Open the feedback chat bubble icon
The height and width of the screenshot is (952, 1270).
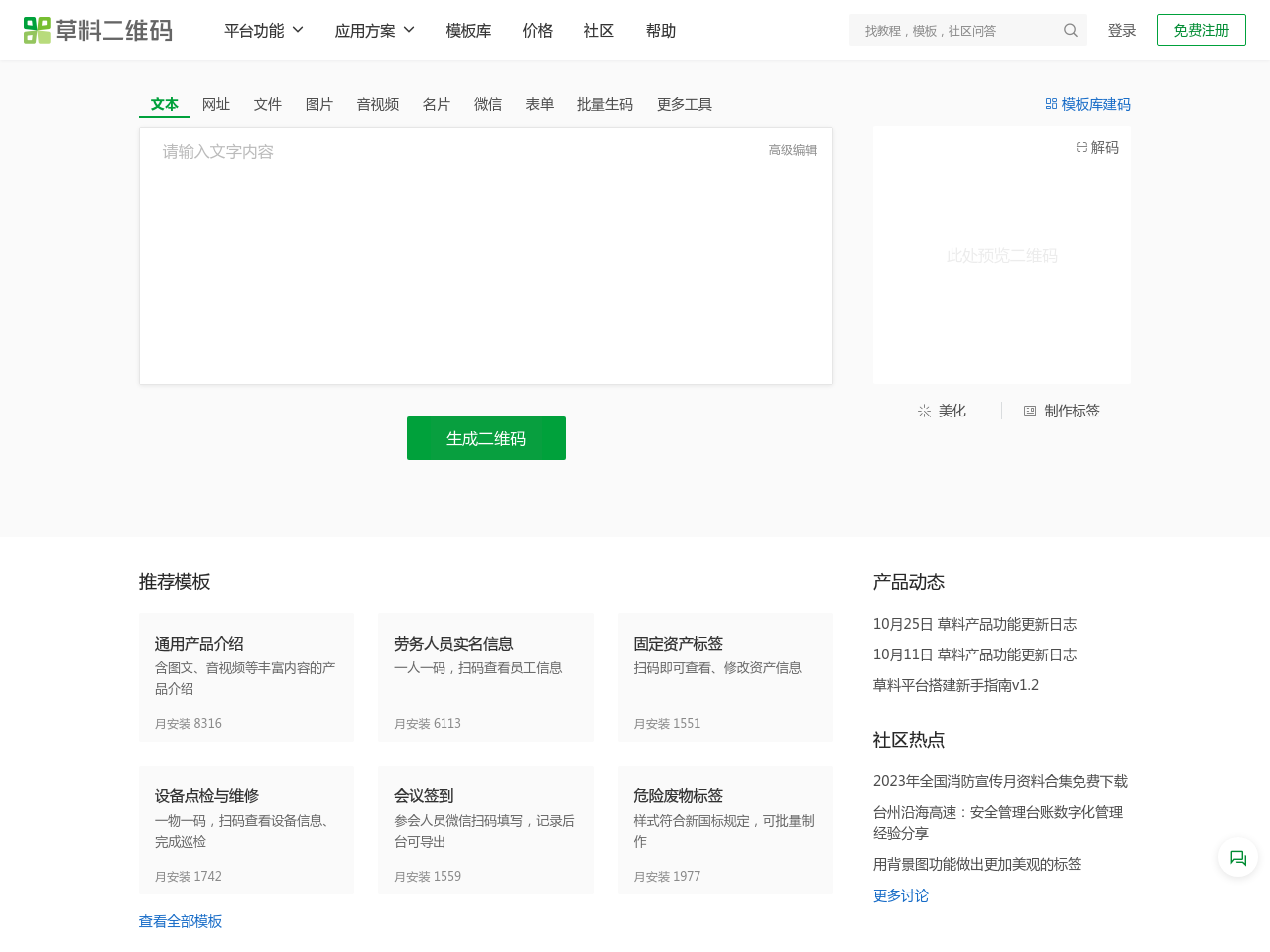[1236, 857]
